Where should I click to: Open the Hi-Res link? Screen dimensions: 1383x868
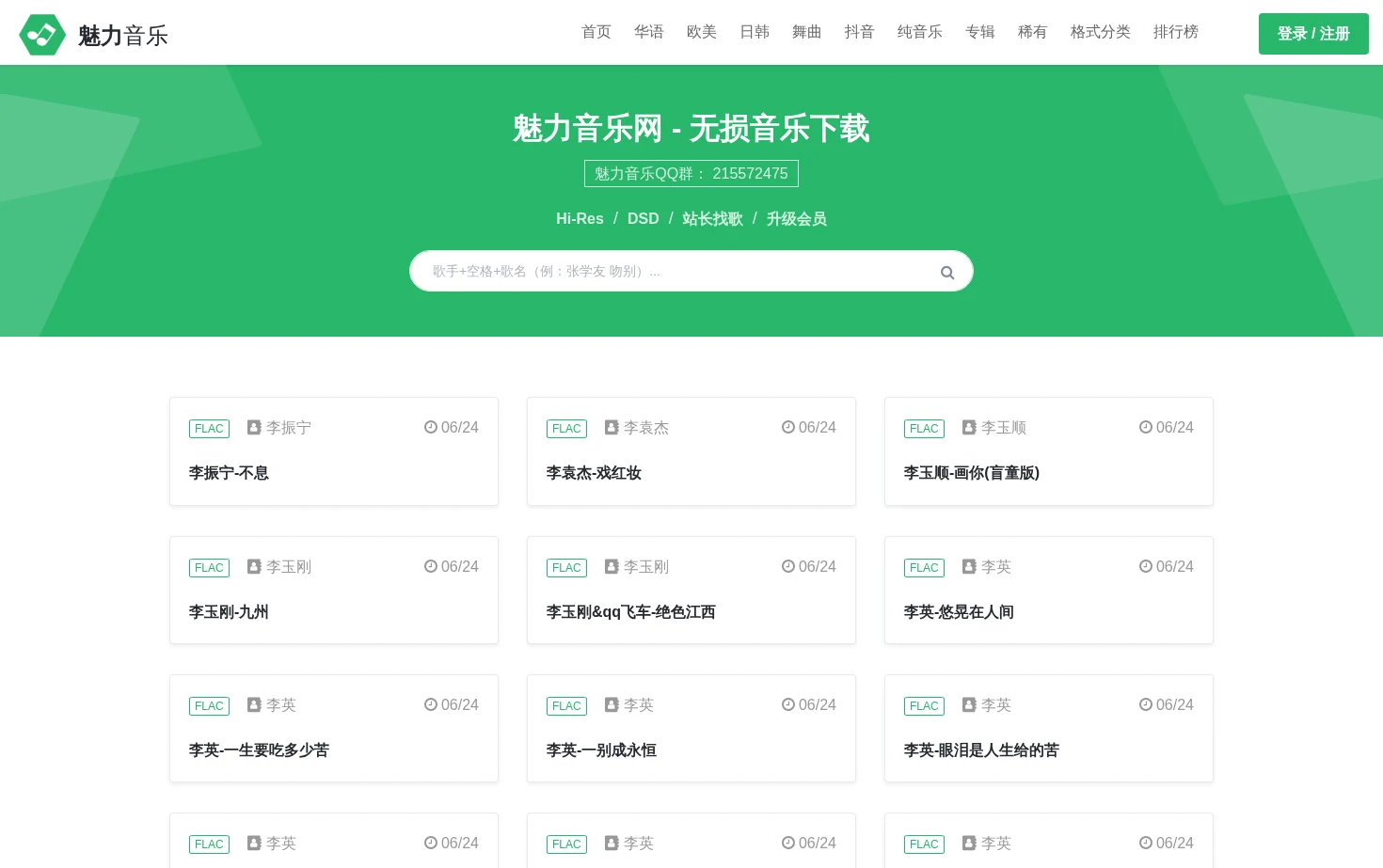coord(580,219)
